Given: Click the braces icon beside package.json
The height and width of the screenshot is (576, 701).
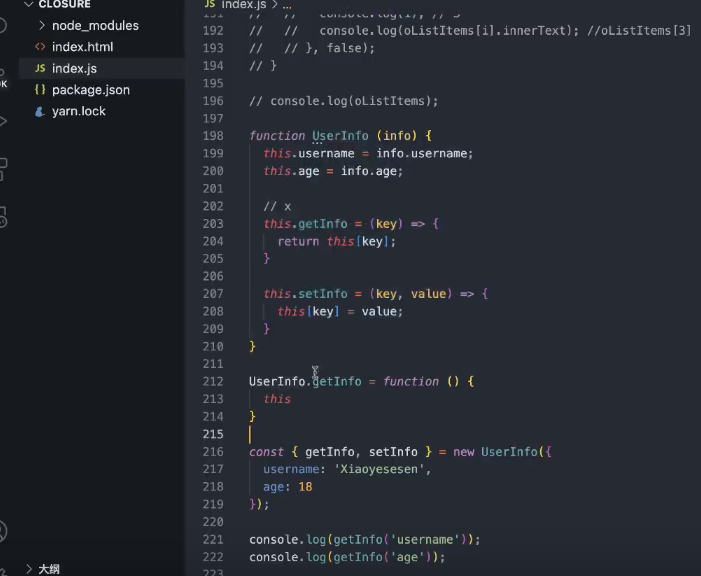Looking at the screenshot, I should pos(40,89).
